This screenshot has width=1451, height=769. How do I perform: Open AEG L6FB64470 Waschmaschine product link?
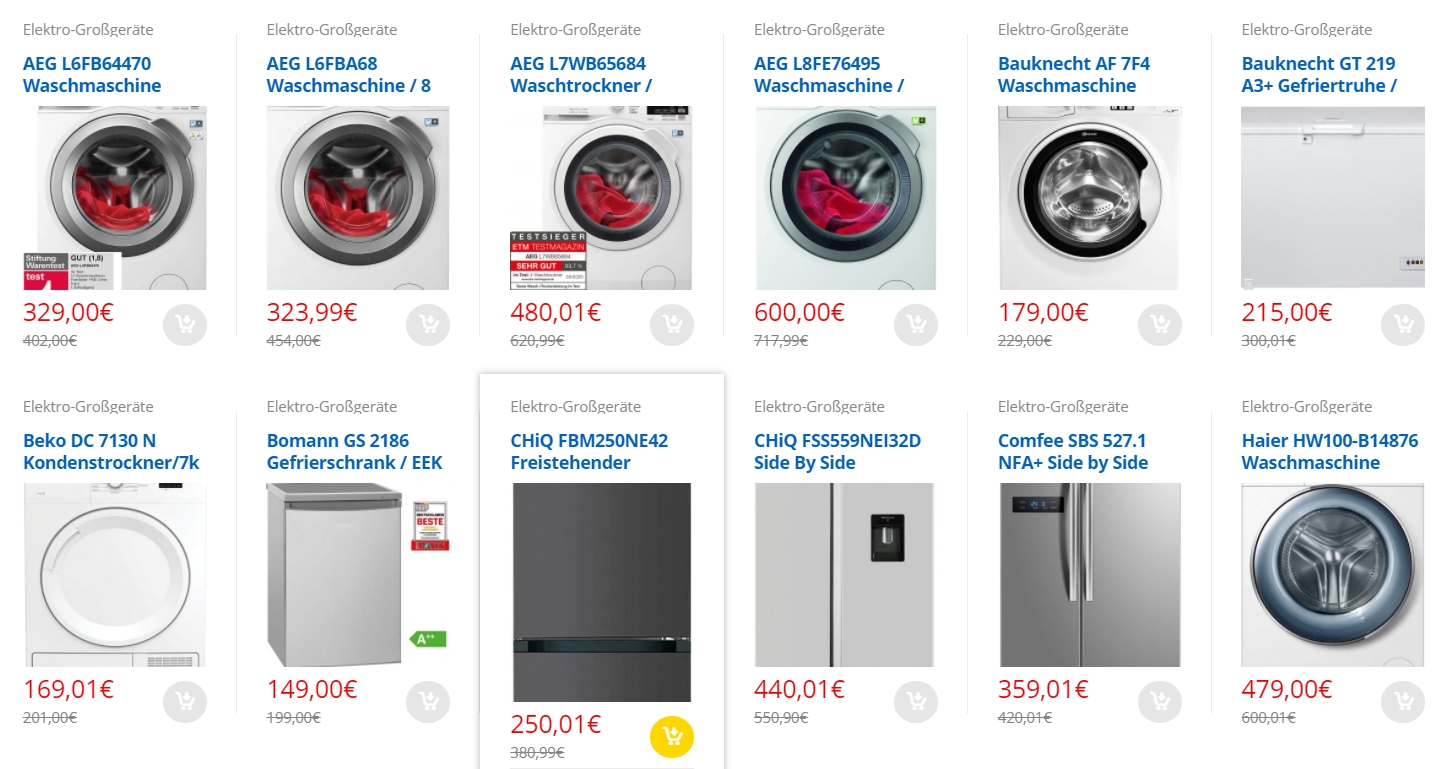point(92,75)
